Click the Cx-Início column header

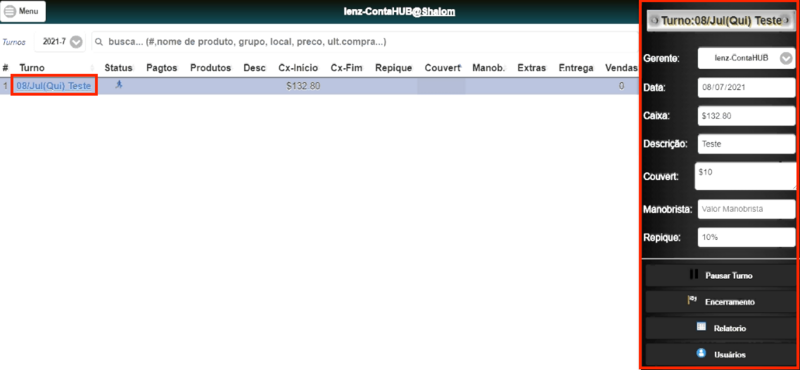(298, 68)
